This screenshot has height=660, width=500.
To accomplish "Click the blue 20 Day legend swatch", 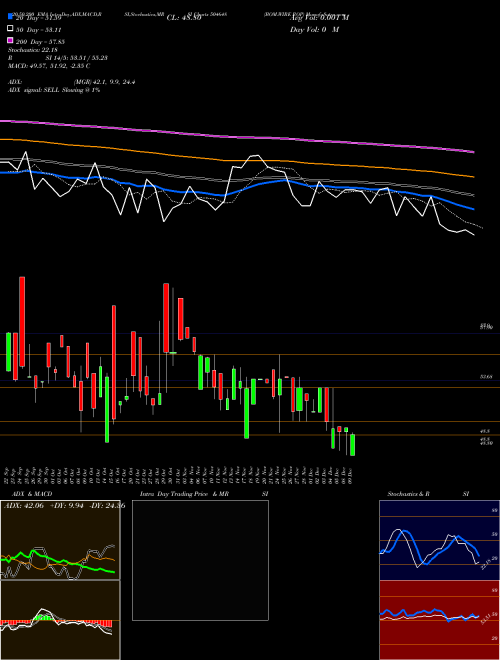I will coord(10,16).
